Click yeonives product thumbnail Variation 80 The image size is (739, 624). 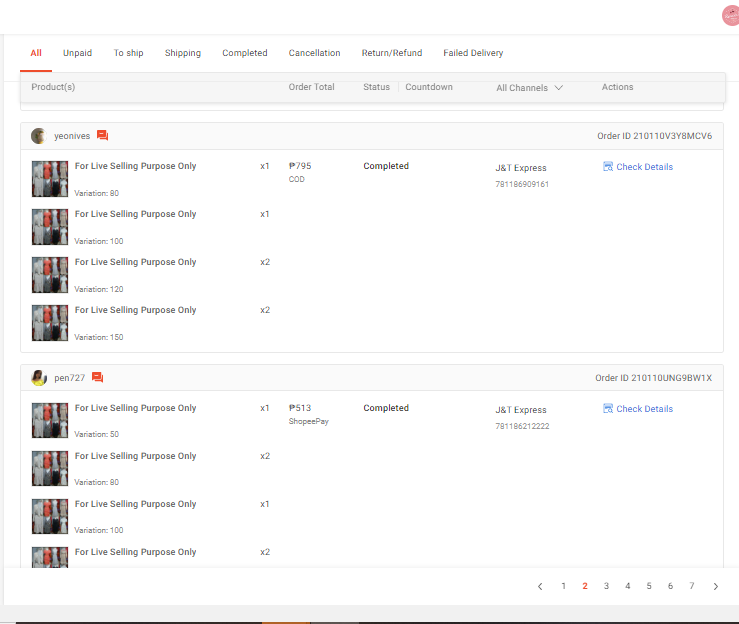(x=50, y=179)
